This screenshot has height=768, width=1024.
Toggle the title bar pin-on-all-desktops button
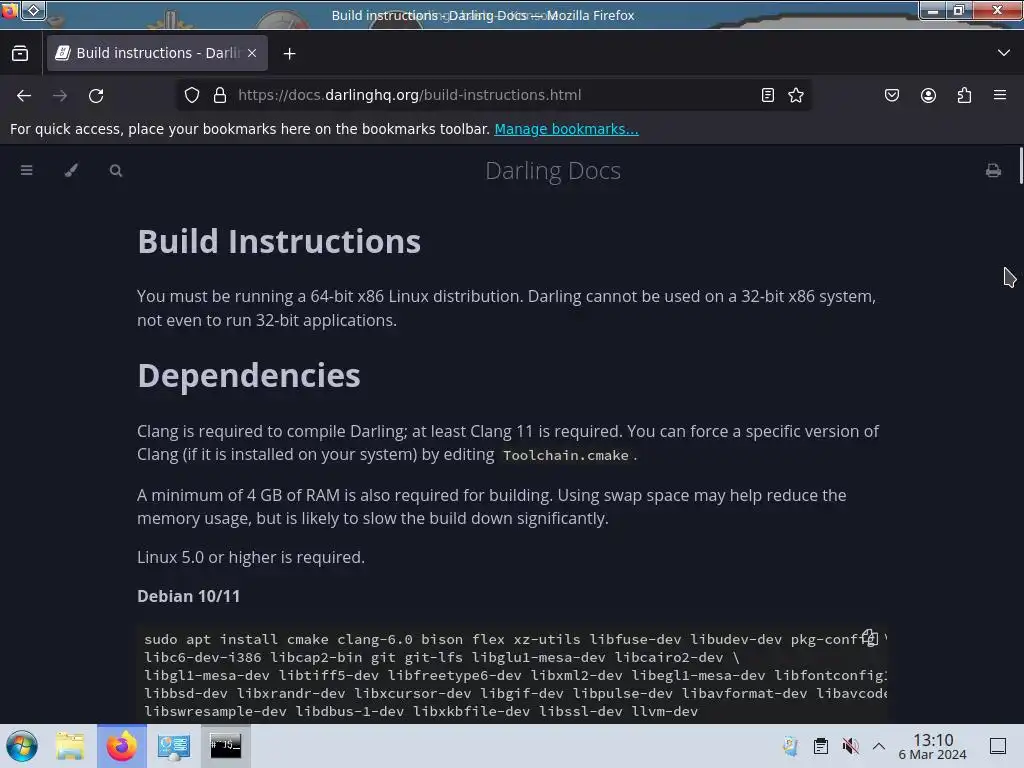pyautogui.click(x=33, y=10)
